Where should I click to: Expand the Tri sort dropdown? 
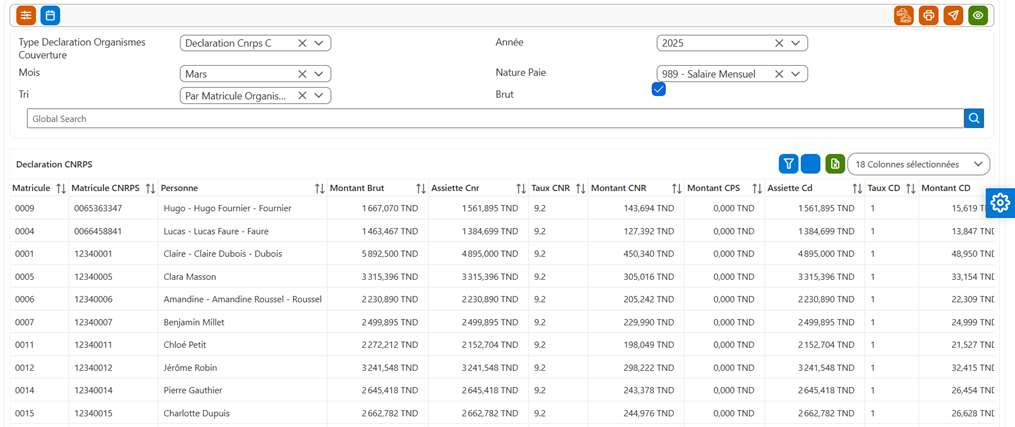coord(318,96)
